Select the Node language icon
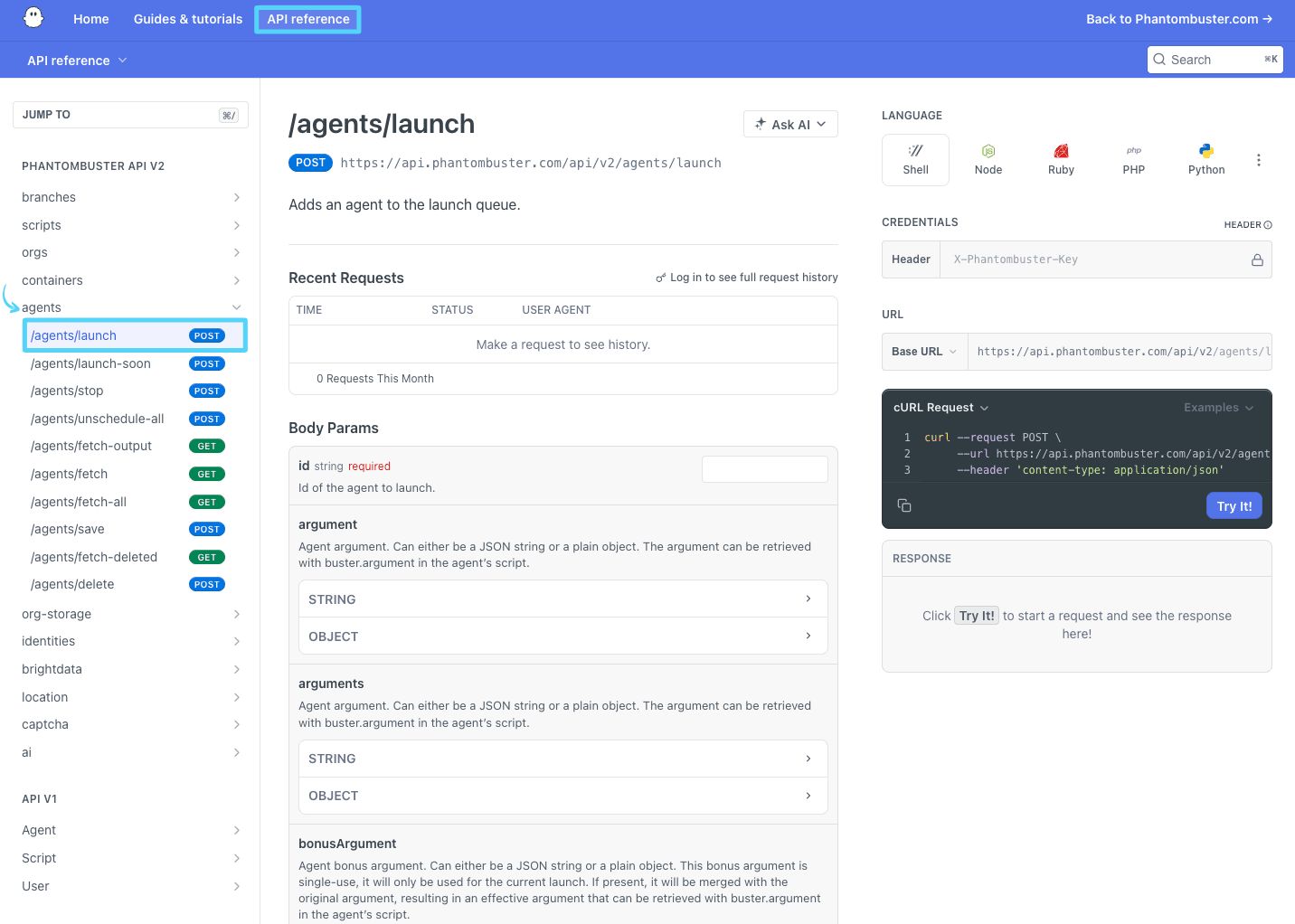1295x924 pixels. point(988,160)
